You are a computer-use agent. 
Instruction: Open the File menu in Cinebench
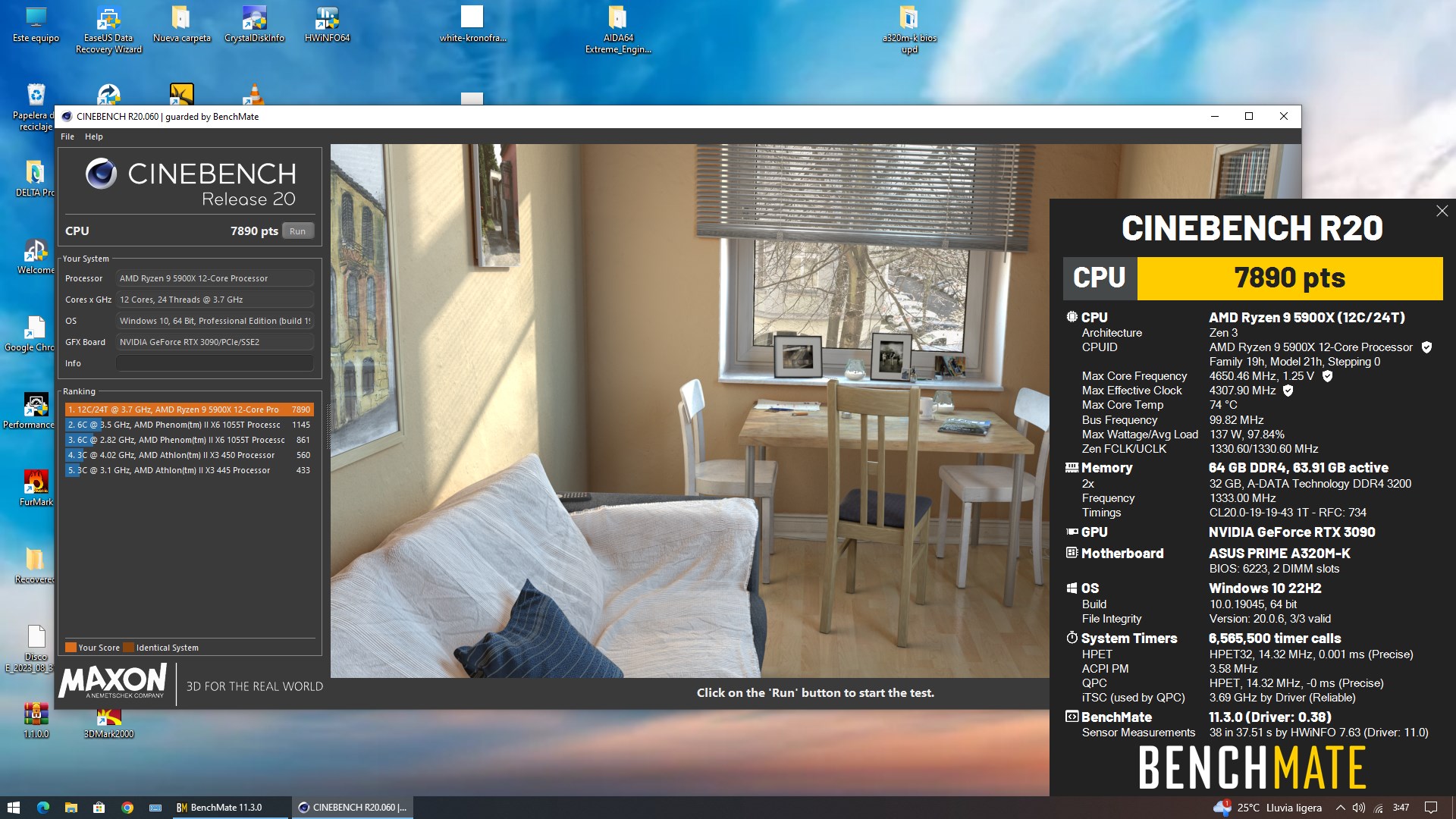pos(67,136)
